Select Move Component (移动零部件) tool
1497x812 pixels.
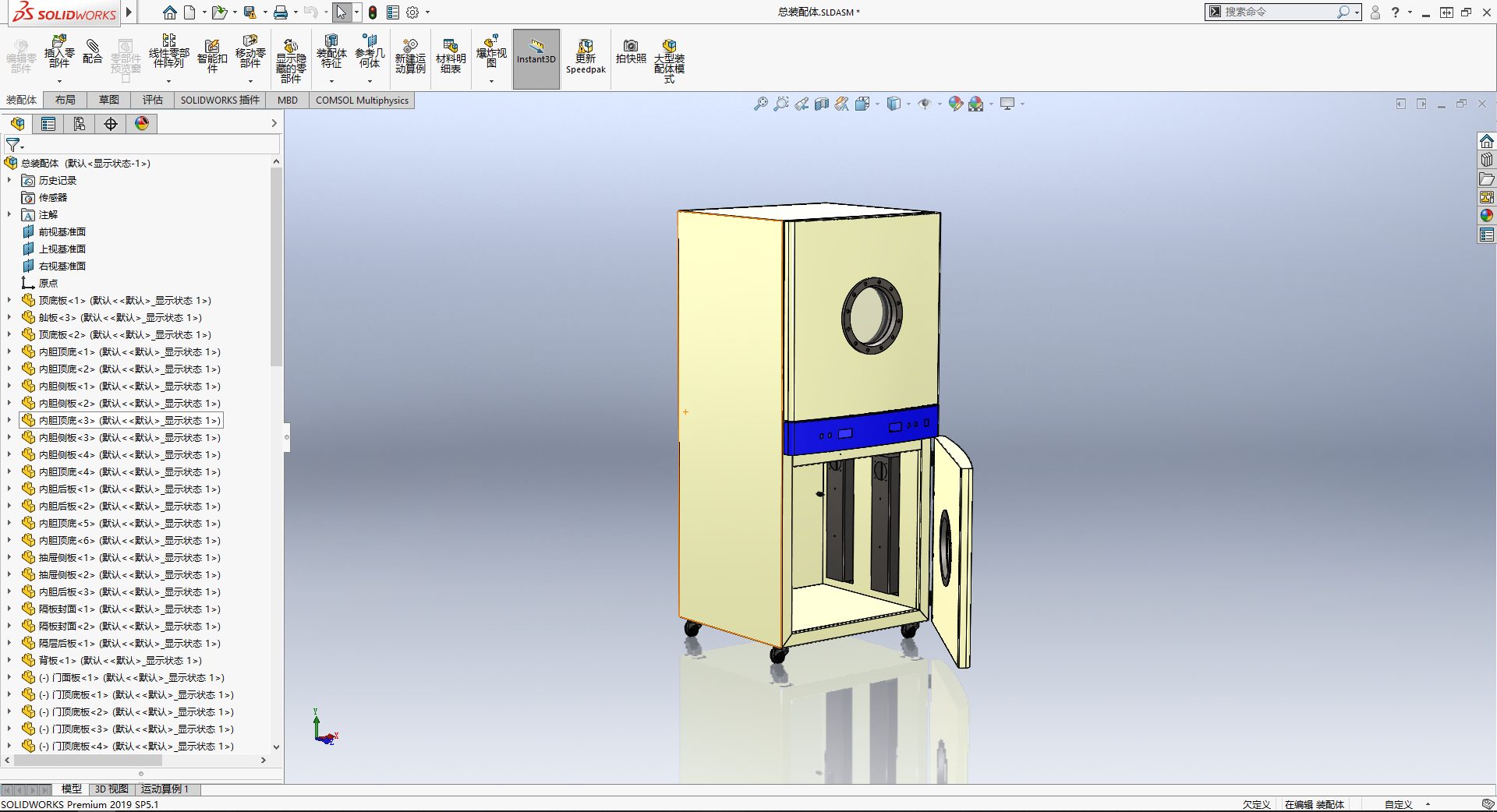[x=250, y=51]
